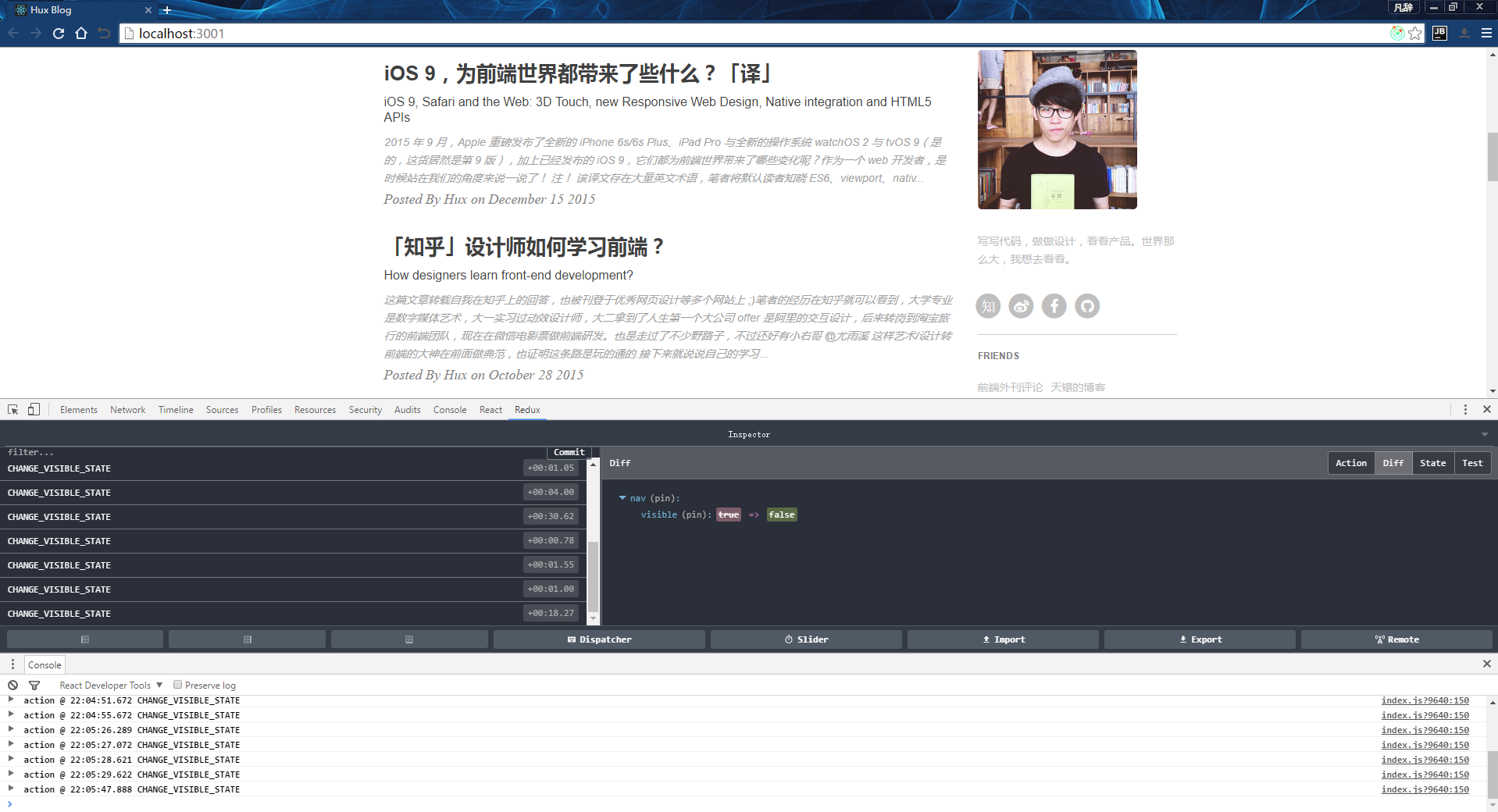Click the blog page vertical scrollbar thumb

coord(1492,157)
